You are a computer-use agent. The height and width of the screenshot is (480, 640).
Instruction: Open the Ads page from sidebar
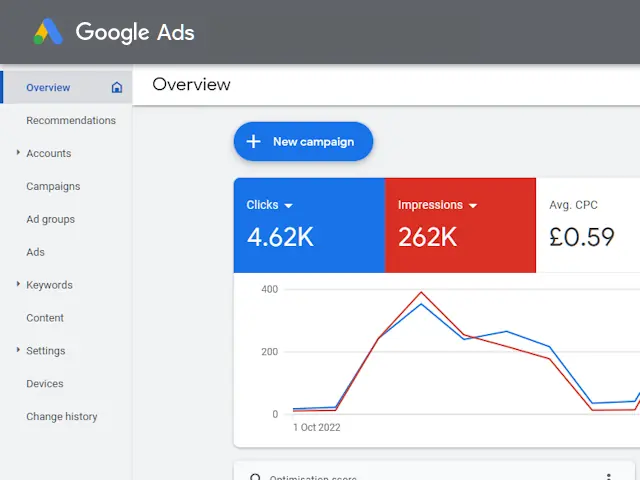[36, 253]
